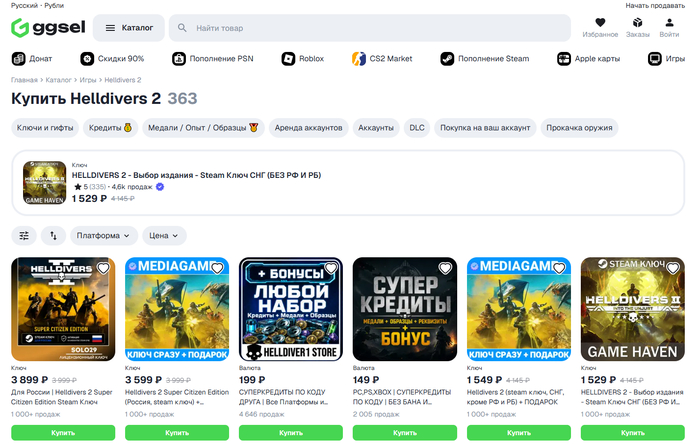Open featured HELLDIVERS 2 Выбор издания listing title

(x=196, y=175)
